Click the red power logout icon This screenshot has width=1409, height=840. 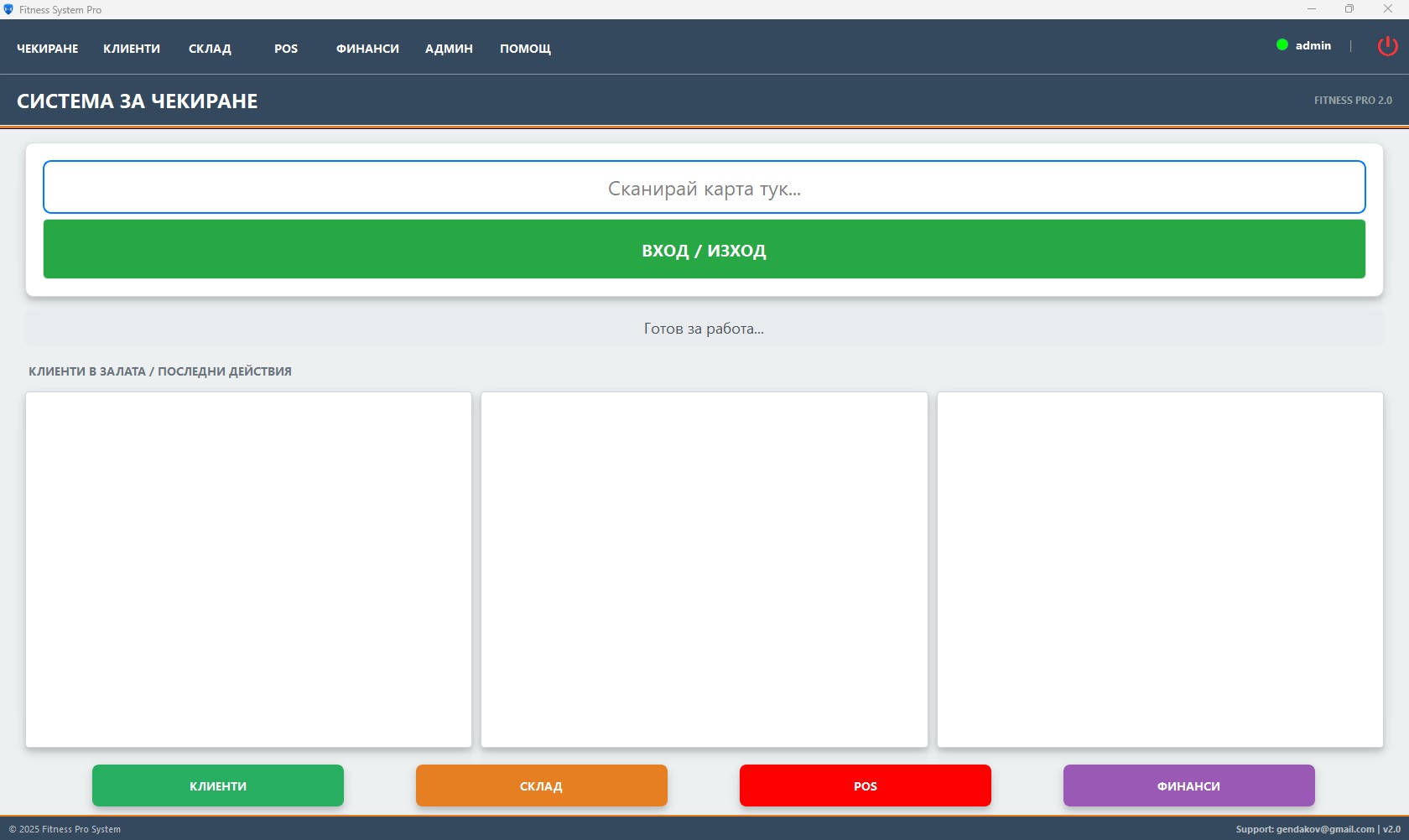tap(1387, 46)
